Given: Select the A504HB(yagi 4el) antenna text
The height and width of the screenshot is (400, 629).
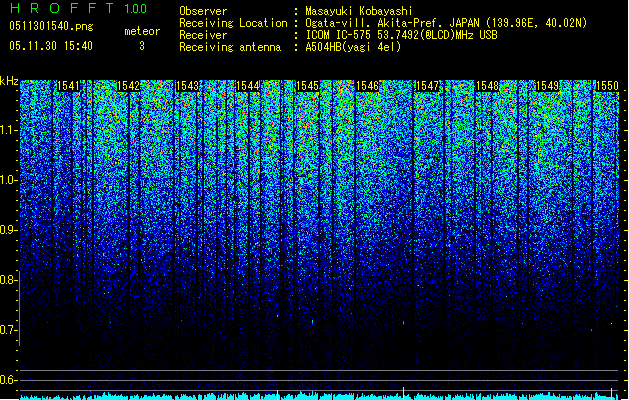Looking at the screenshot, I should tap(353, 47).
